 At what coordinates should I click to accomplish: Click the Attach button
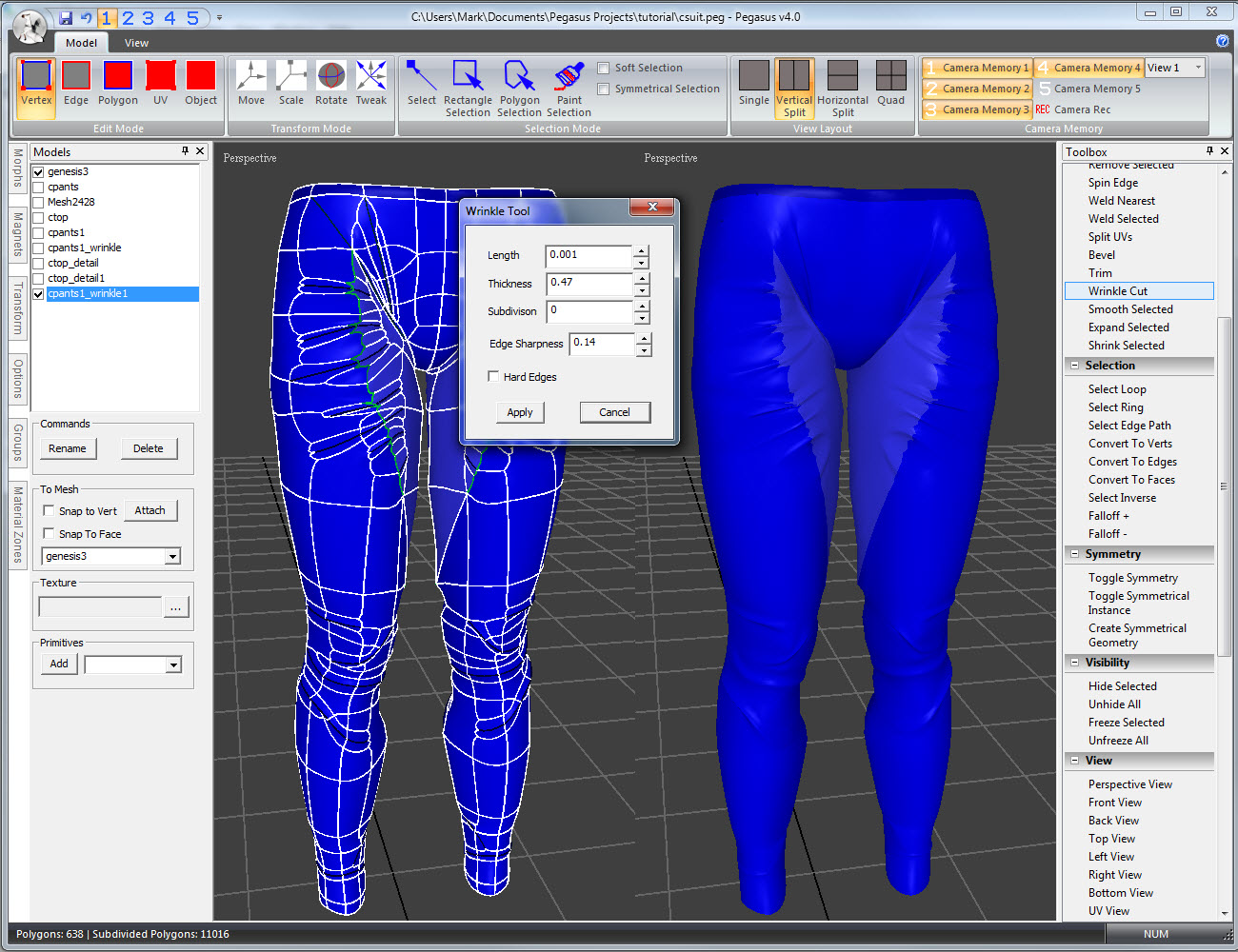pyautogui.click(x=150, y=510)
